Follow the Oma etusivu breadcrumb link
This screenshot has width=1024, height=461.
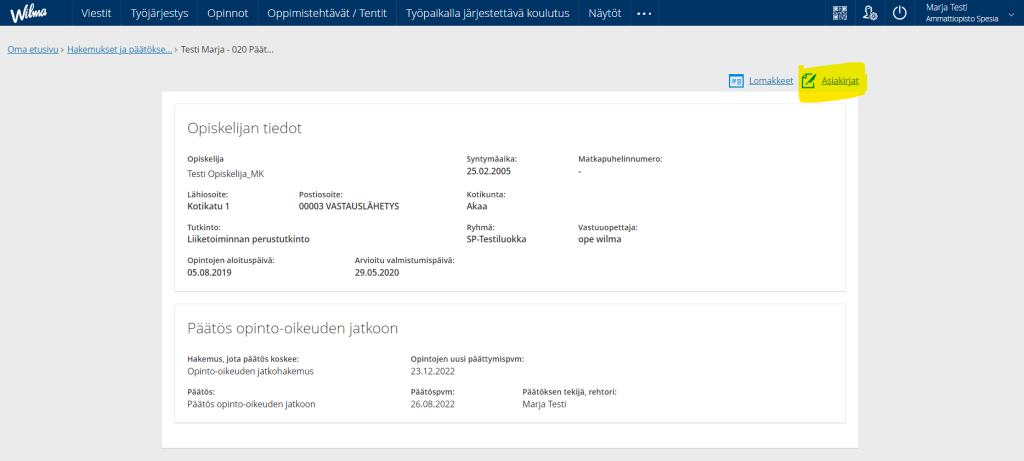coord(32,49)
